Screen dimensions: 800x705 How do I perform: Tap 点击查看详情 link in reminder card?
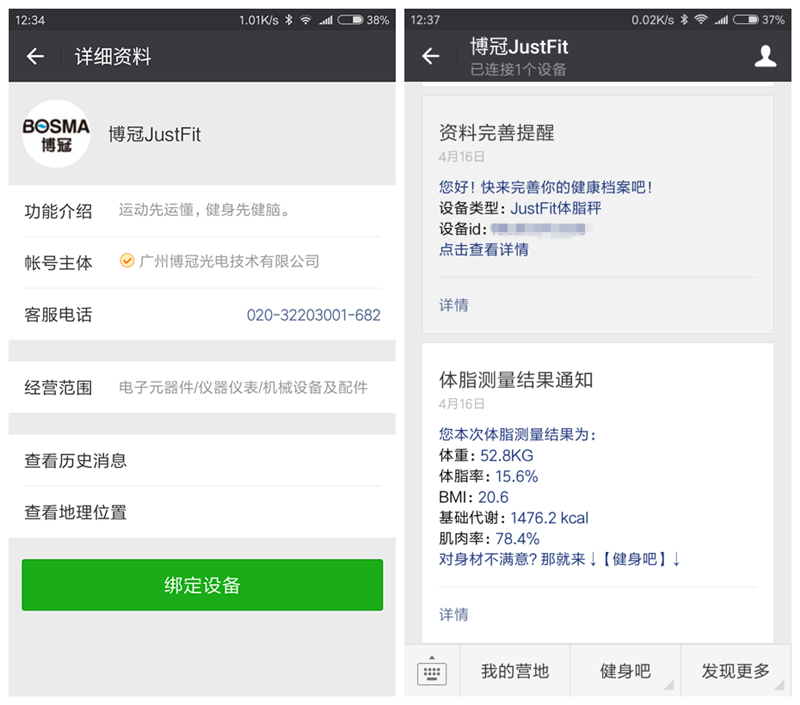point(484,249)
